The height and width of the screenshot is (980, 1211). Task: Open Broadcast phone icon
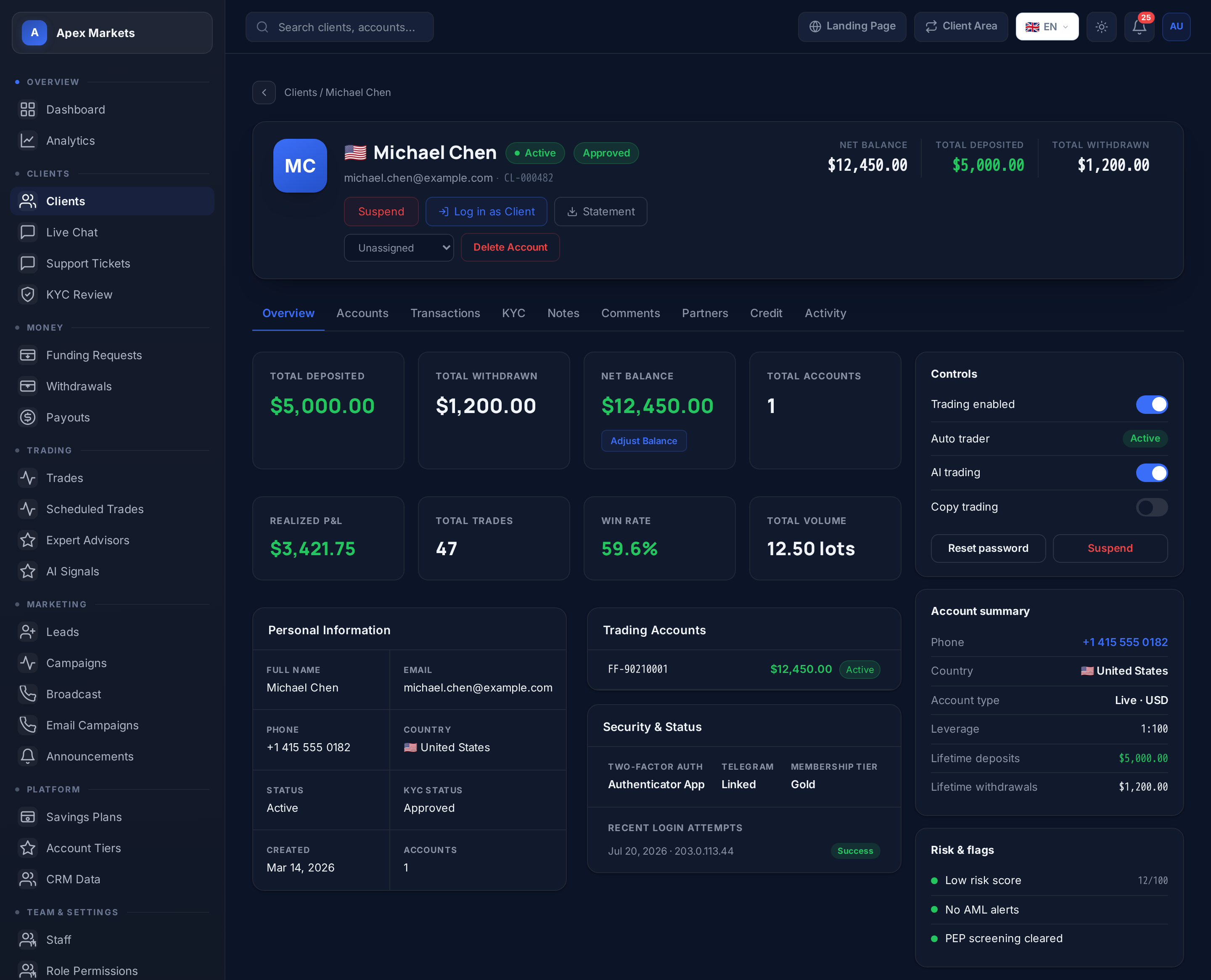(28, 694)
